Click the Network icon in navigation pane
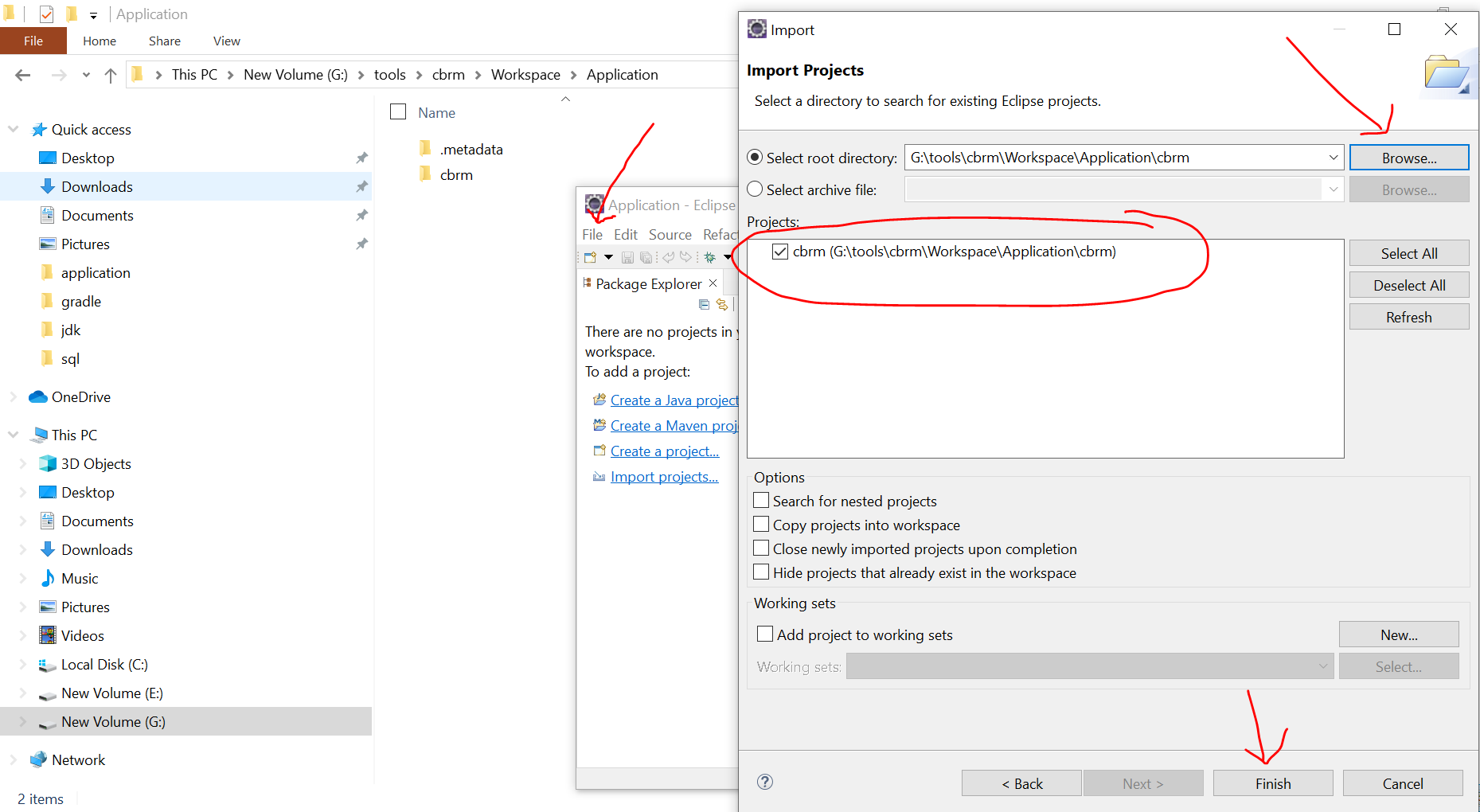Image resolution: width=1480 pixels, height=812 pixels. pyautogui.click(x=37, y=759)
